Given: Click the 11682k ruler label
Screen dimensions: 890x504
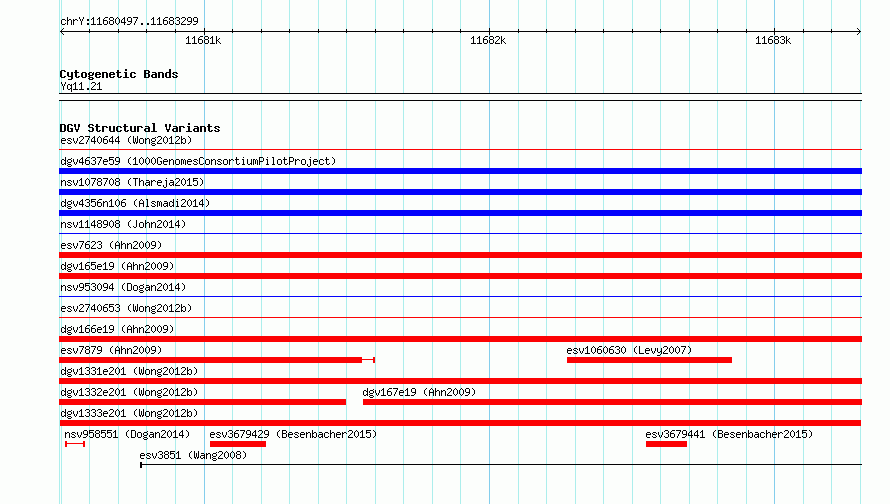Looking at the screenshot, I should click(488, 40).
